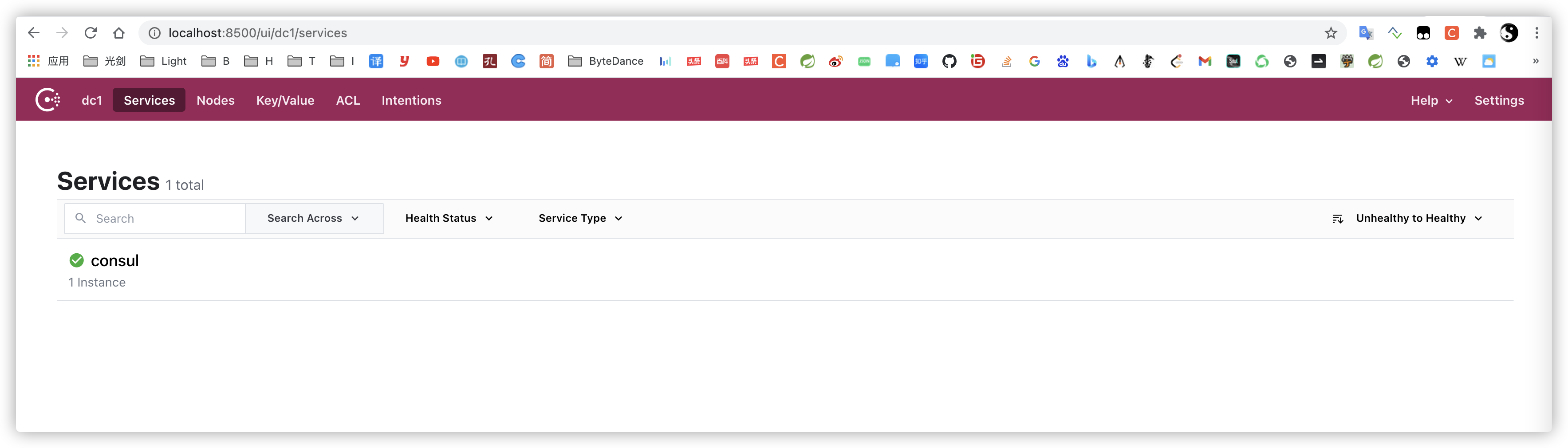Open the Zhihu 知乎 bookmark icon
The image size is (1568, 448).
pos(920,61)
